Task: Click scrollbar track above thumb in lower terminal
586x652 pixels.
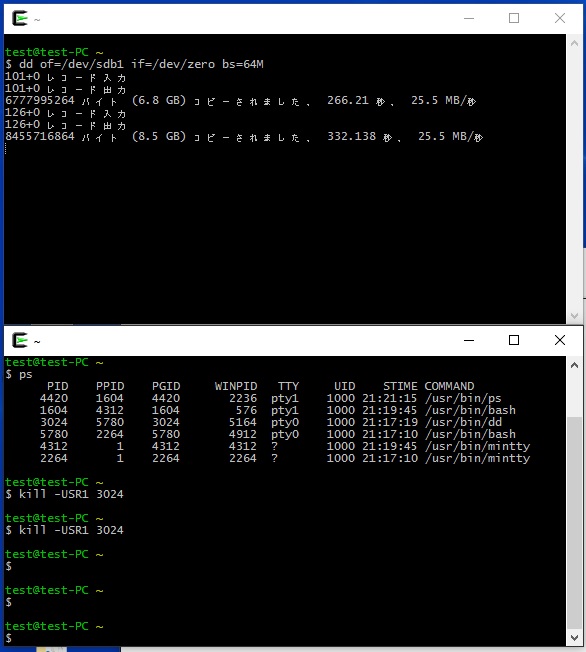Action: pyautogui.click(x=574, y=395)
